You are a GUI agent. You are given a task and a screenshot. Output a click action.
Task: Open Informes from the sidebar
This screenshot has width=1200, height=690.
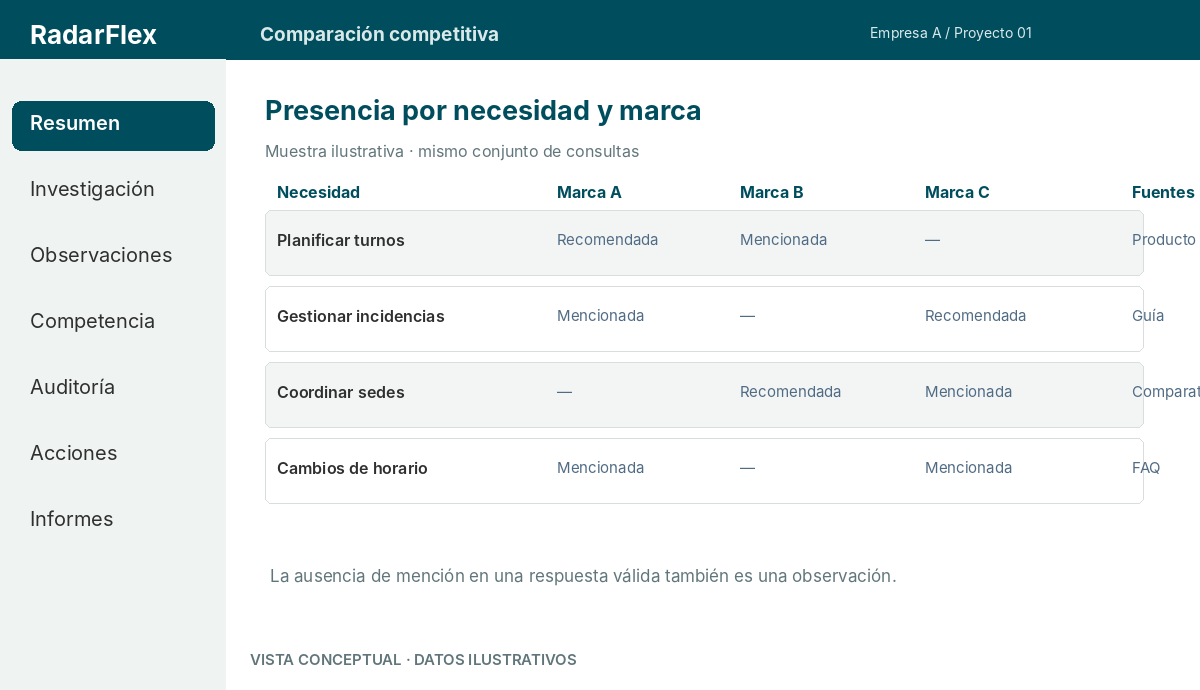click(x=71, y=519)
